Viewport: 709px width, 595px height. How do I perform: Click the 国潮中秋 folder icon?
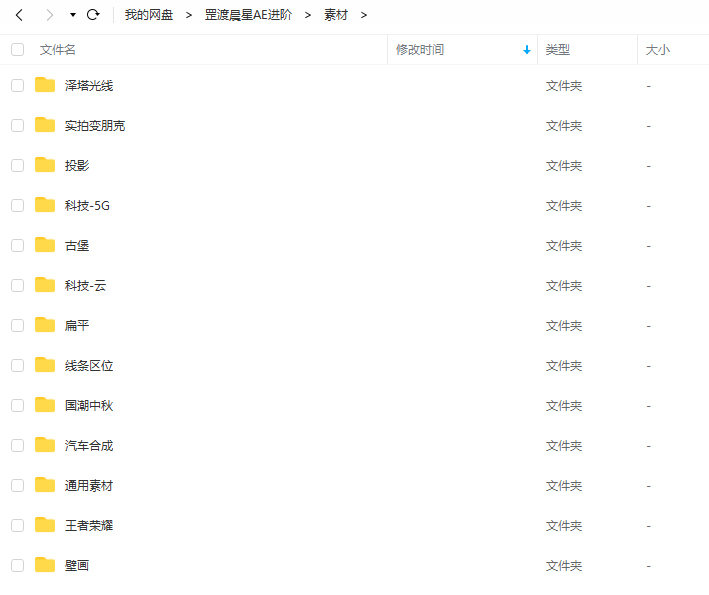[x=45, y=405]
